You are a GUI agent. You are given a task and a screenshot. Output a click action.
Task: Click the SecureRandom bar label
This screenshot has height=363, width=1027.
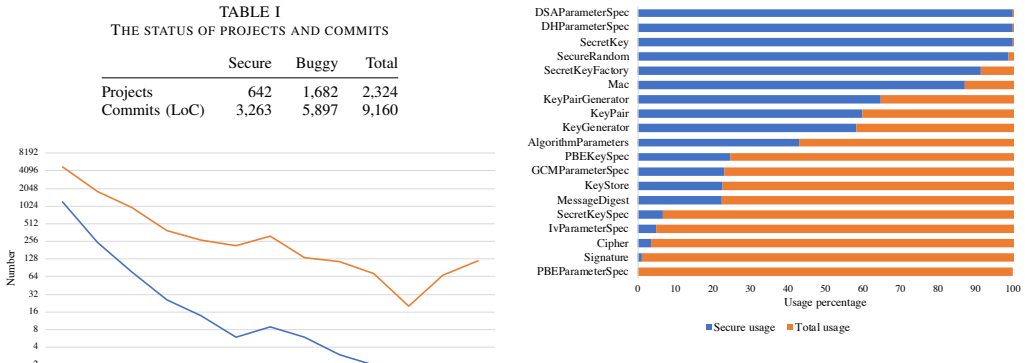593,56
